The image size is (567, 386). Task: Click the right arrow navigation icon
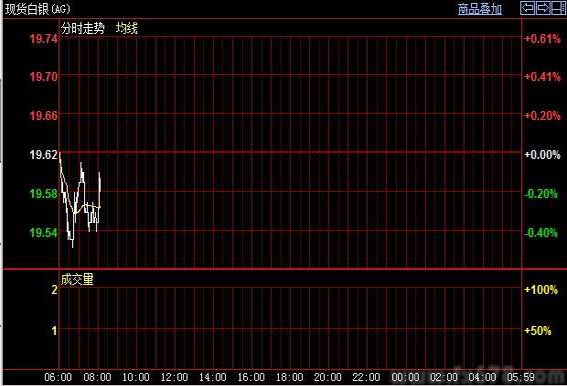tap(543, 8)
